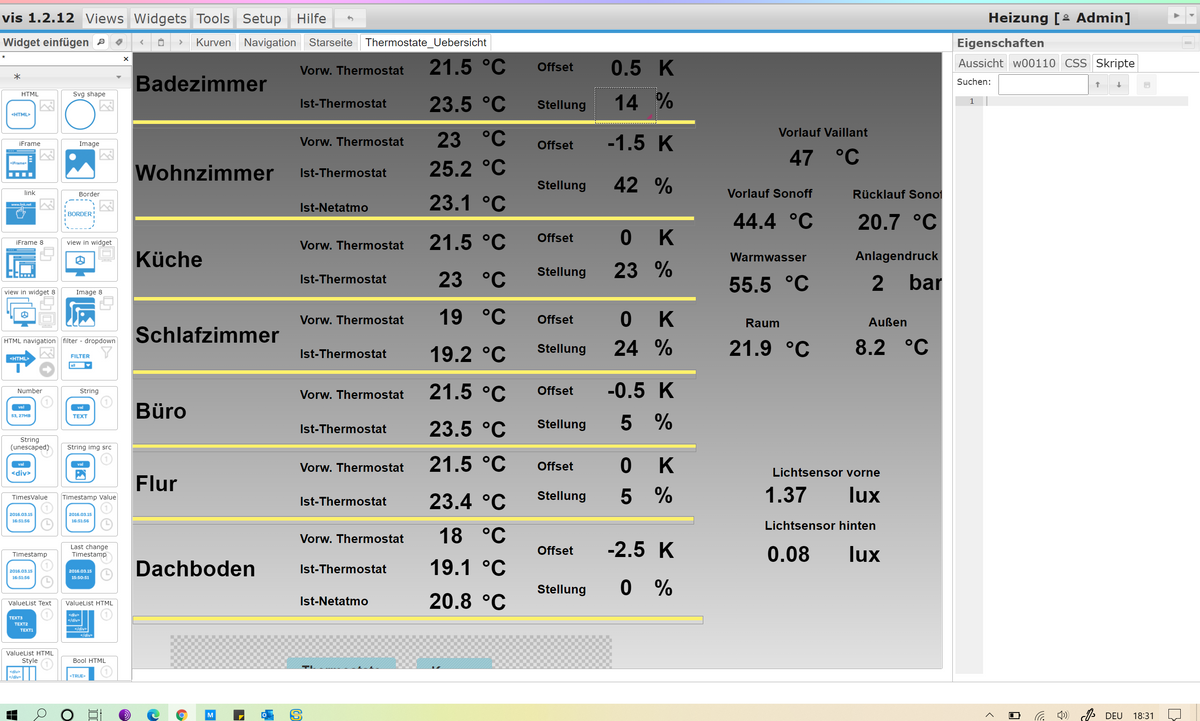Expand hidden system tray icons
Viewport: 1200px width, 721px height.
click(x=989, y=715)
